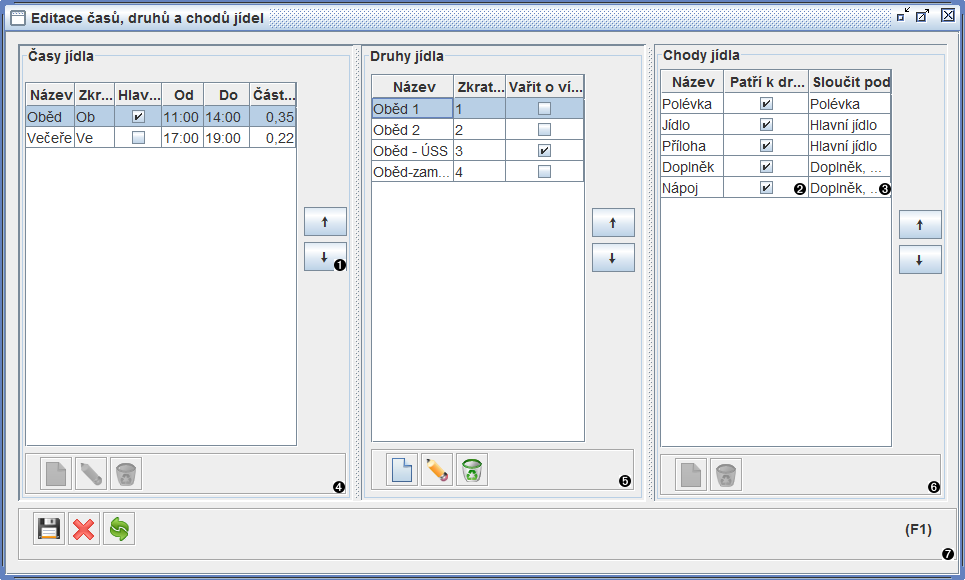This screenshot has width=965, height=580.
Task: Toggle Hlavní checkbox for Večeře row
Action: [x=138, y=138]
